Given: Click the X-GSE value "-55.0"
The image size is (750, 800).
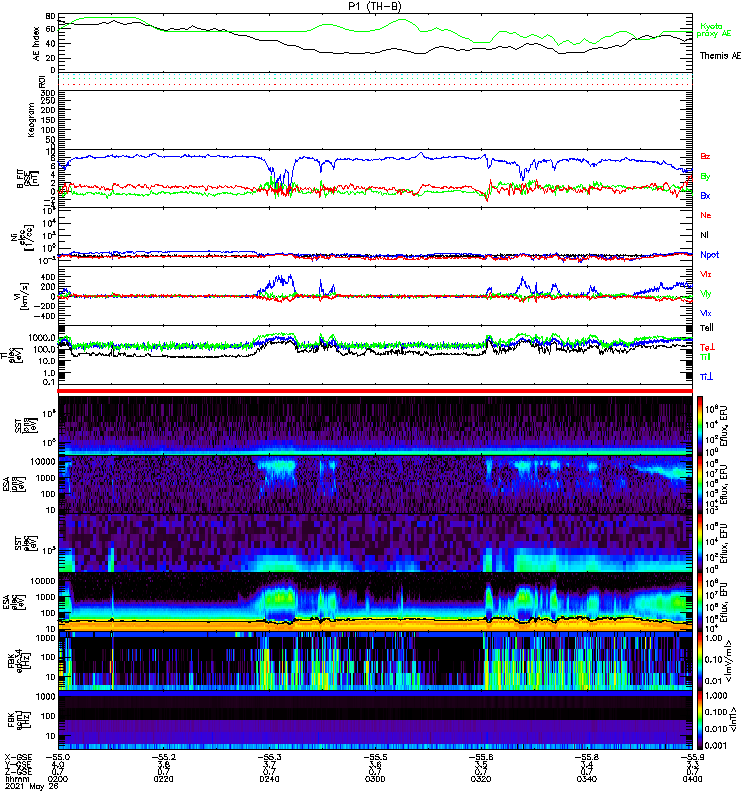Looking at the screenshot, I should click(x=58, y=757).
